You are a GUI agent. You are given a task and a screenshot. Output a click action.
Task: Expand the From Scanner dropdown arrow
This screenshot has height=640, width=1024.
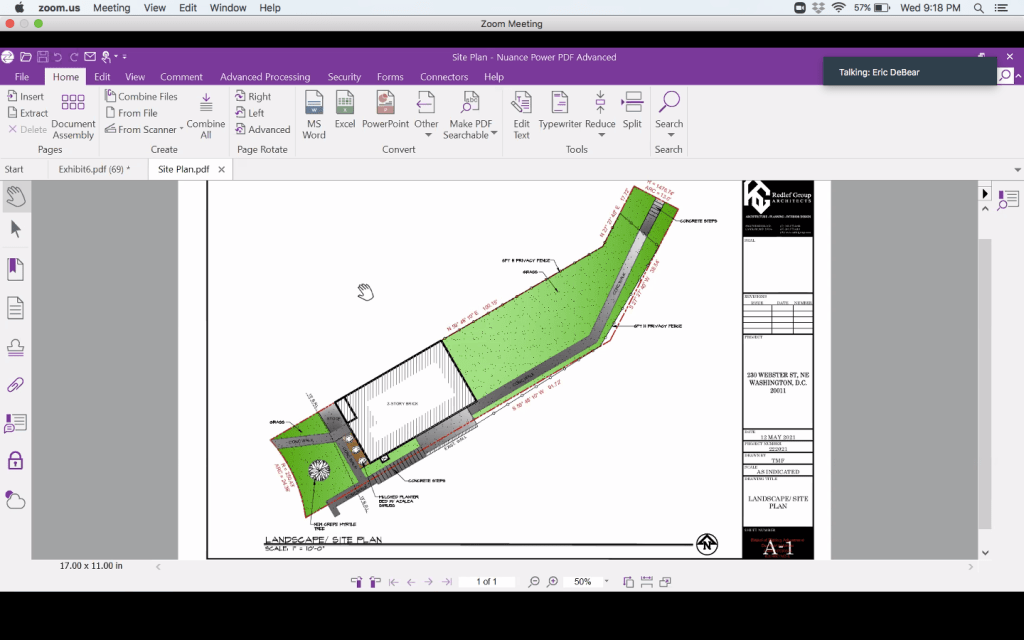point(182,129)
